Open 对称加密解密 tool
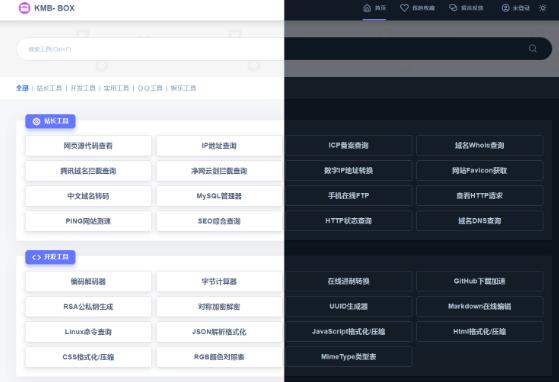This screenshot has height=382, width=559. coord(219,307)
